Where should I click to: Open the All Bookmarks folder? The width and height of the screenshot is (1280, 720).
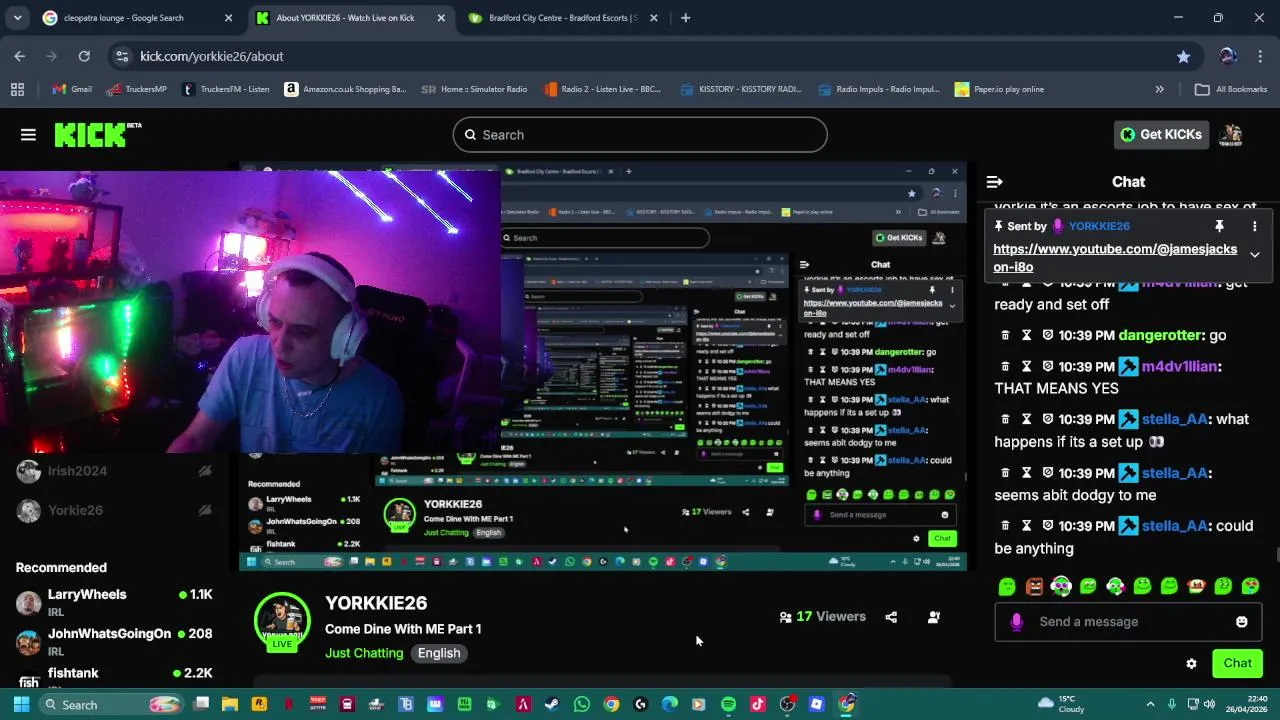click(1231, 89)
